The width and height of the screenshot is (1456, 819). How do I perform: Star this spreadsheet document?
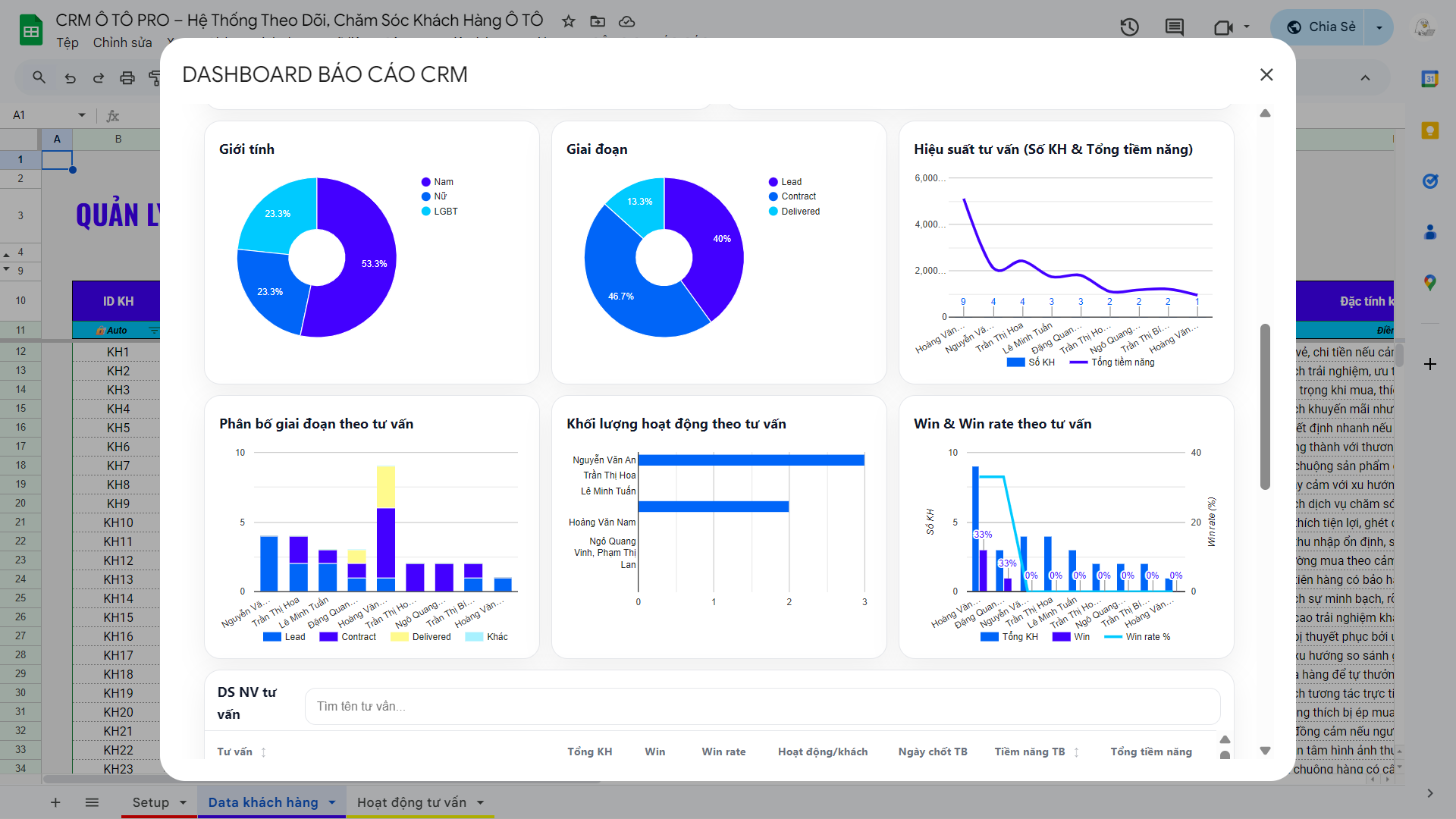pyautogui.click(x=568, y=21)
